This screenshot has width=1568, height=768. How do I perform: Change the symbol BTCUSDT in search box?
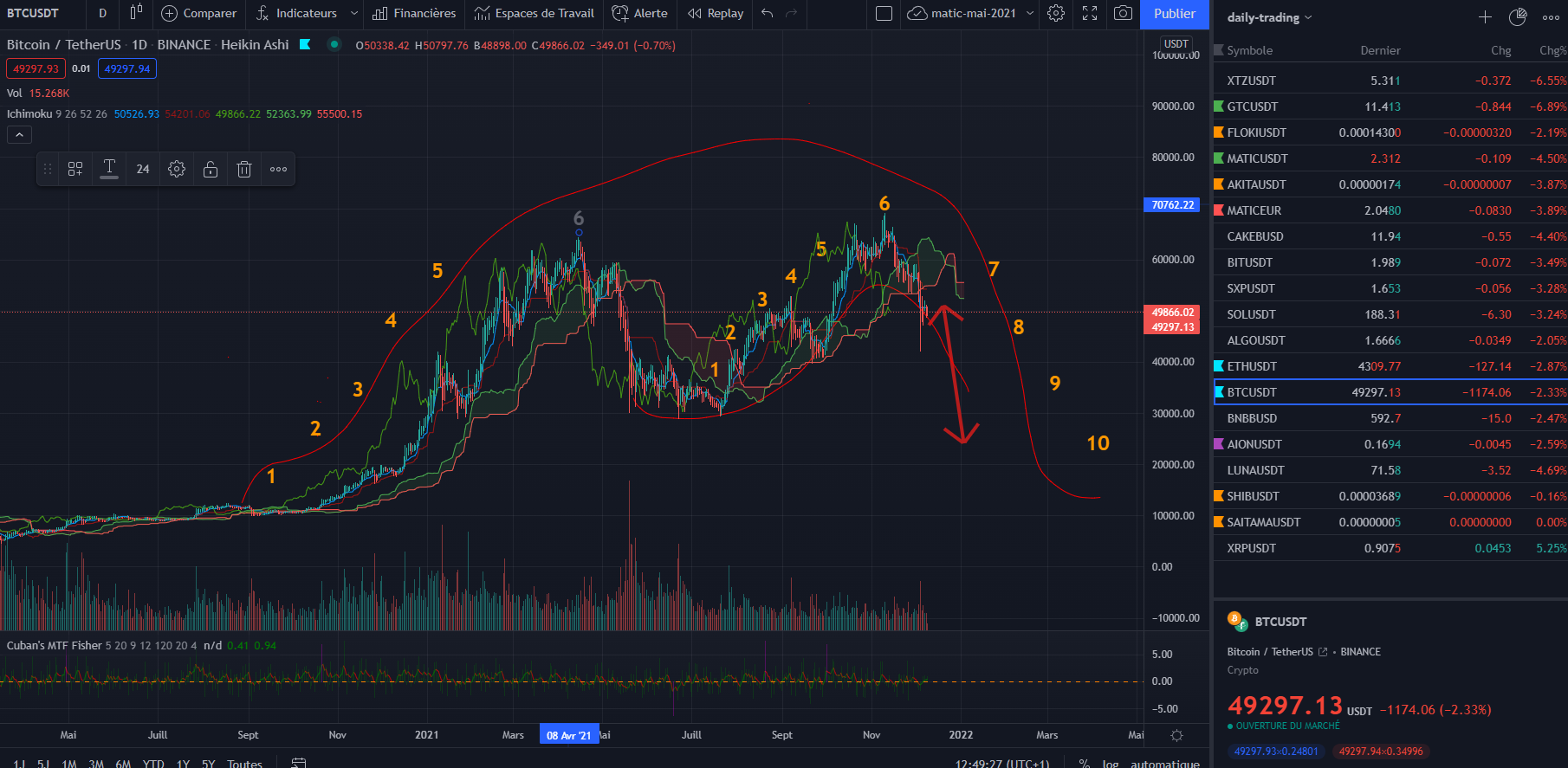(33, 13)
